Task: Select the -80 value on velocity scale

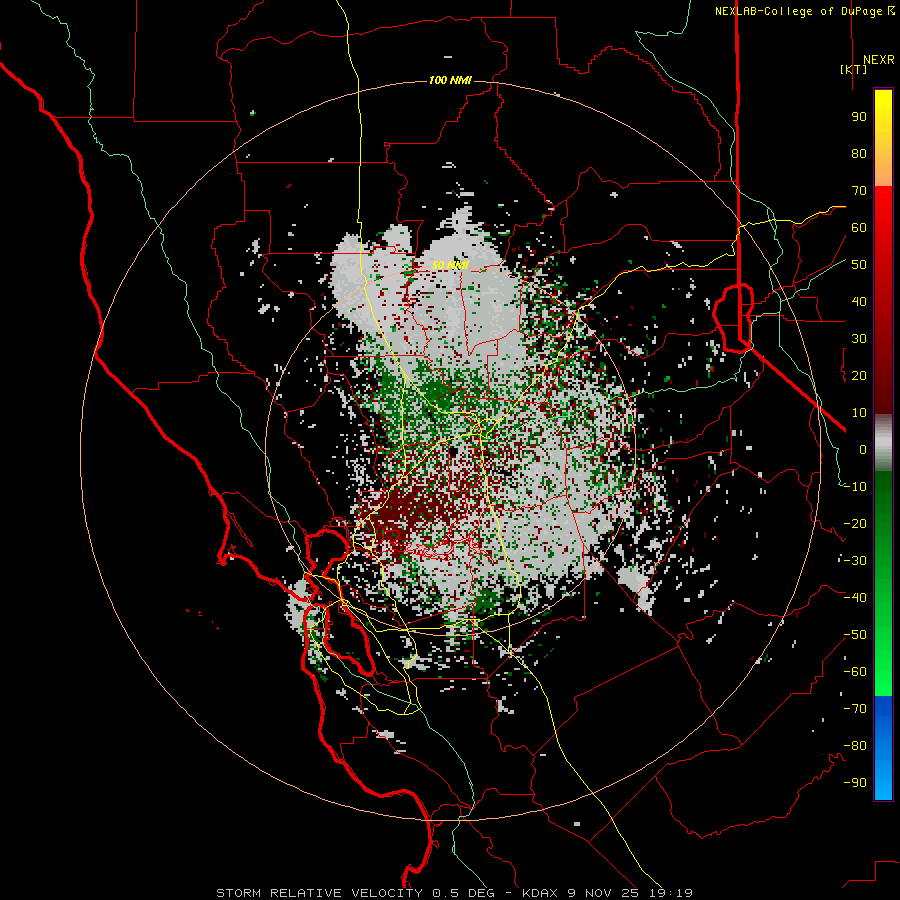Action: (x=855, y=746)
